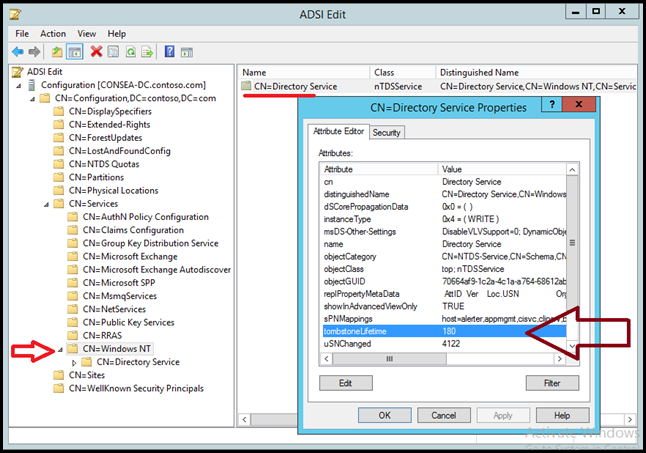Screen dimensions: 646x453
Task: Open the Action menu
Action: [x=53, y=33]
